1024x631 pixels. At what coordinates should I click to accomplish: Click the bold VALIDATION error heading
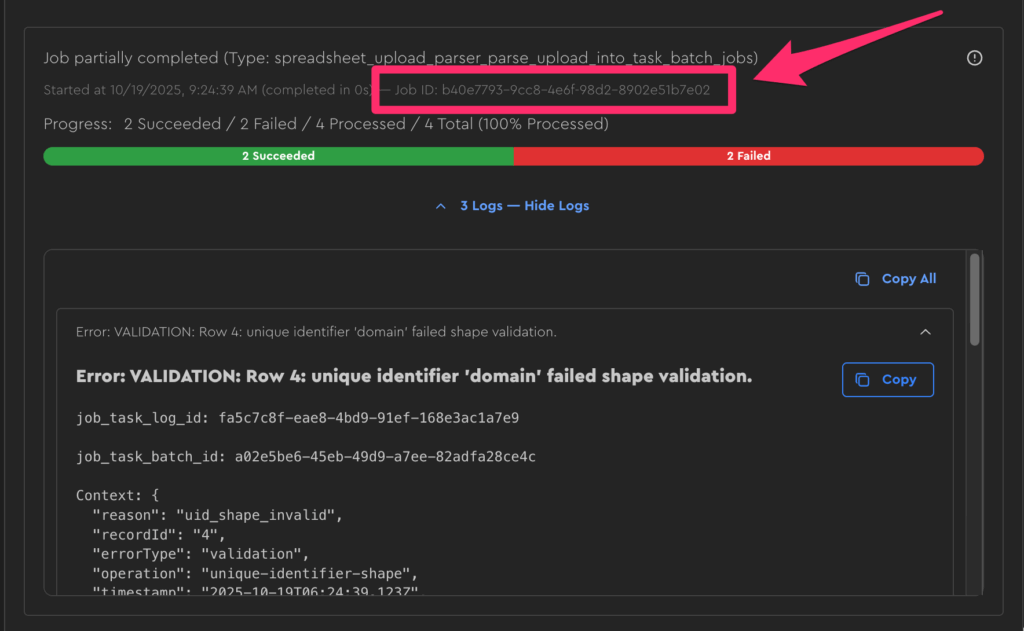(414, 377)
